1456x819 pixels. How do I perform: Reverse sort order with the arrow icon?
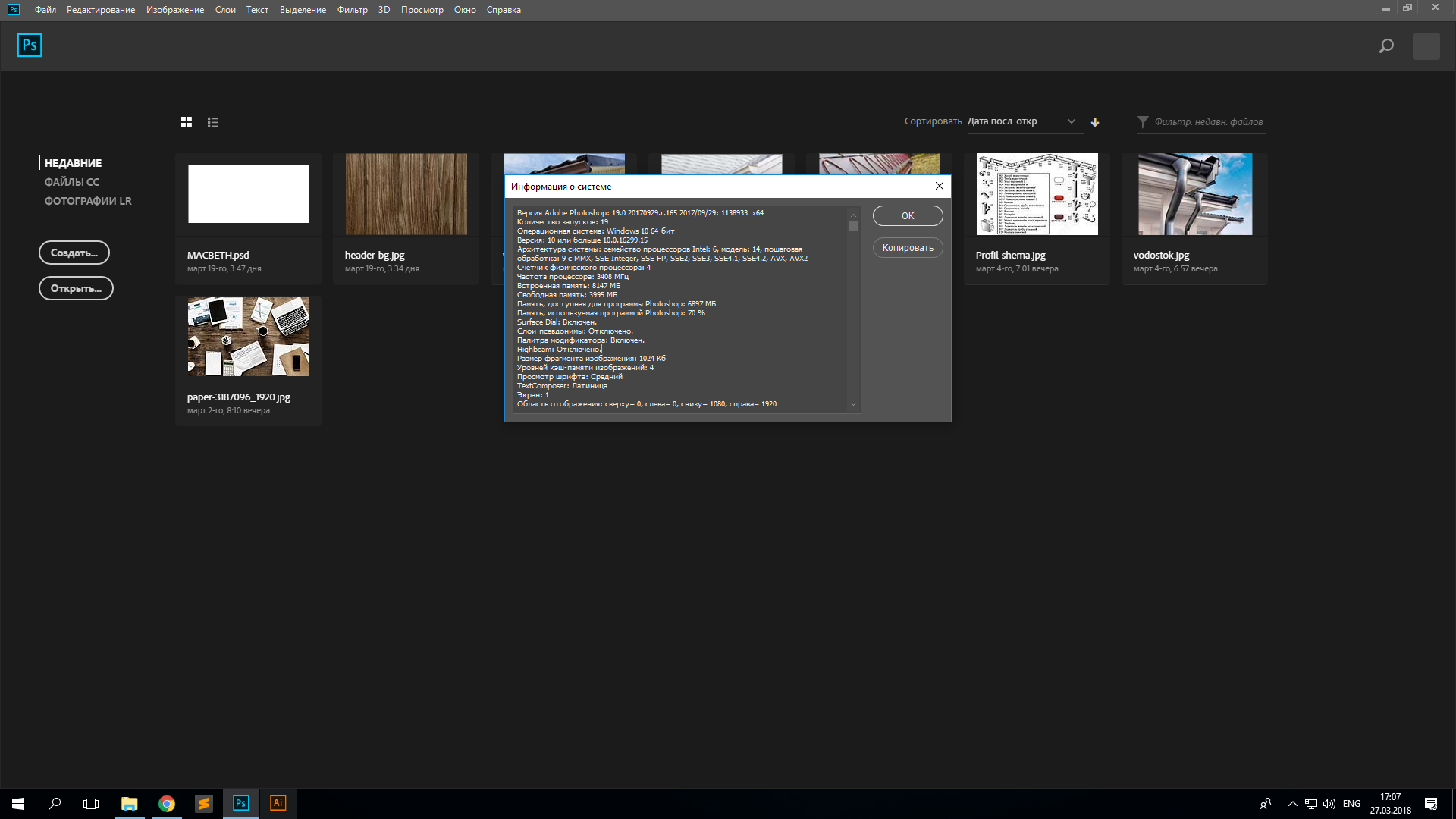pos(1095,122)
